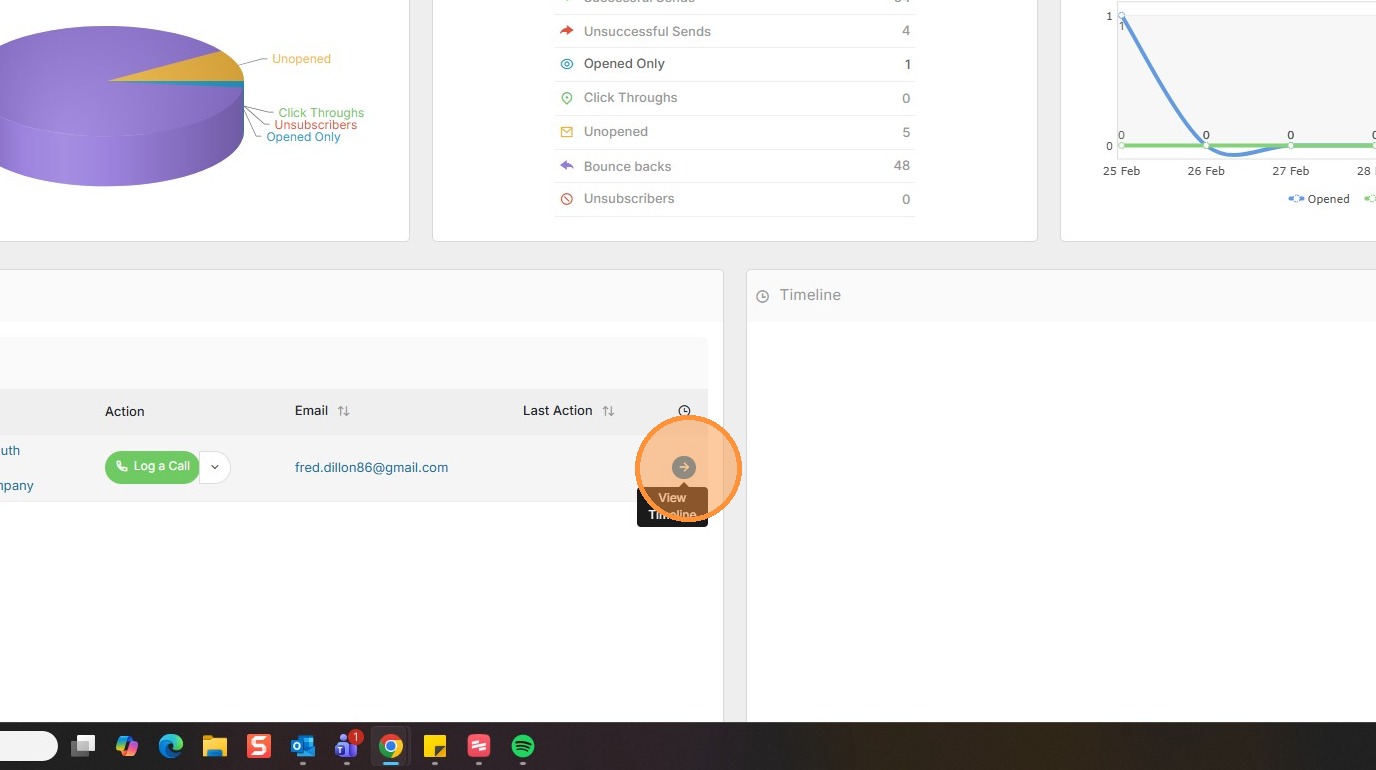Click the 27 Feb data point on line chart
1376x770 pixels.
click(x=1291, y=146)
